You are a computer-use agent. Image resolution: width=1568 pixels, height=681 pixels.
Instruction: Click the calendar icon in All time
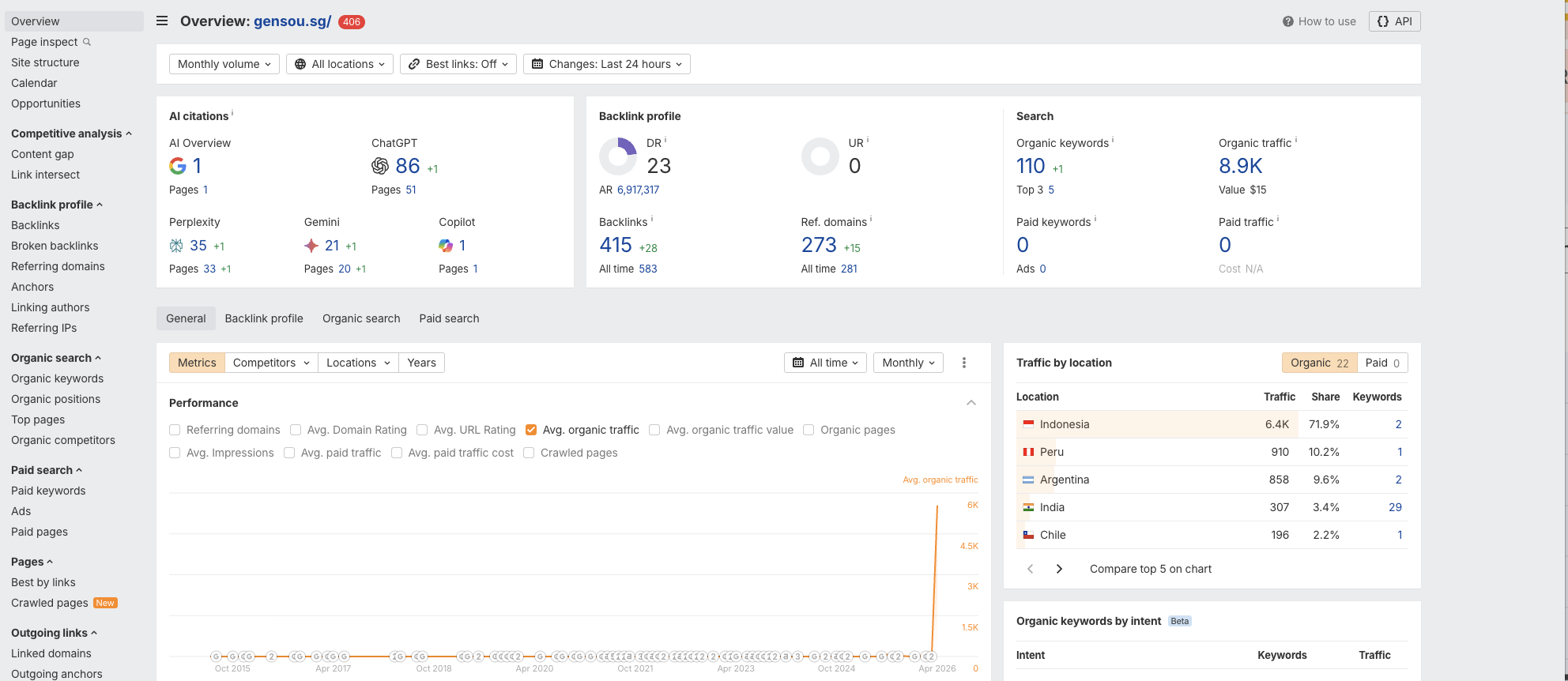[798, 363]
